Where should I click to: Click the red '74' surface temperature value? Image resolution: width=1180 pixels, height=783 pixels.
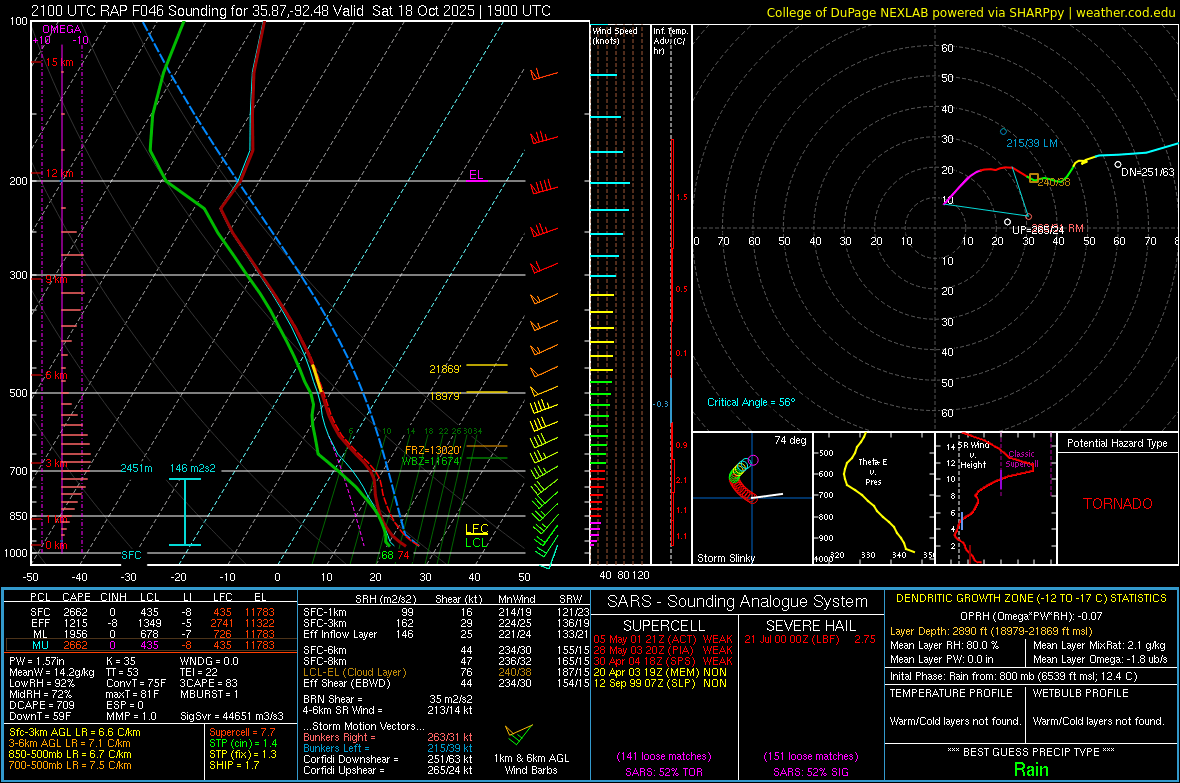[x=403, y=555]
